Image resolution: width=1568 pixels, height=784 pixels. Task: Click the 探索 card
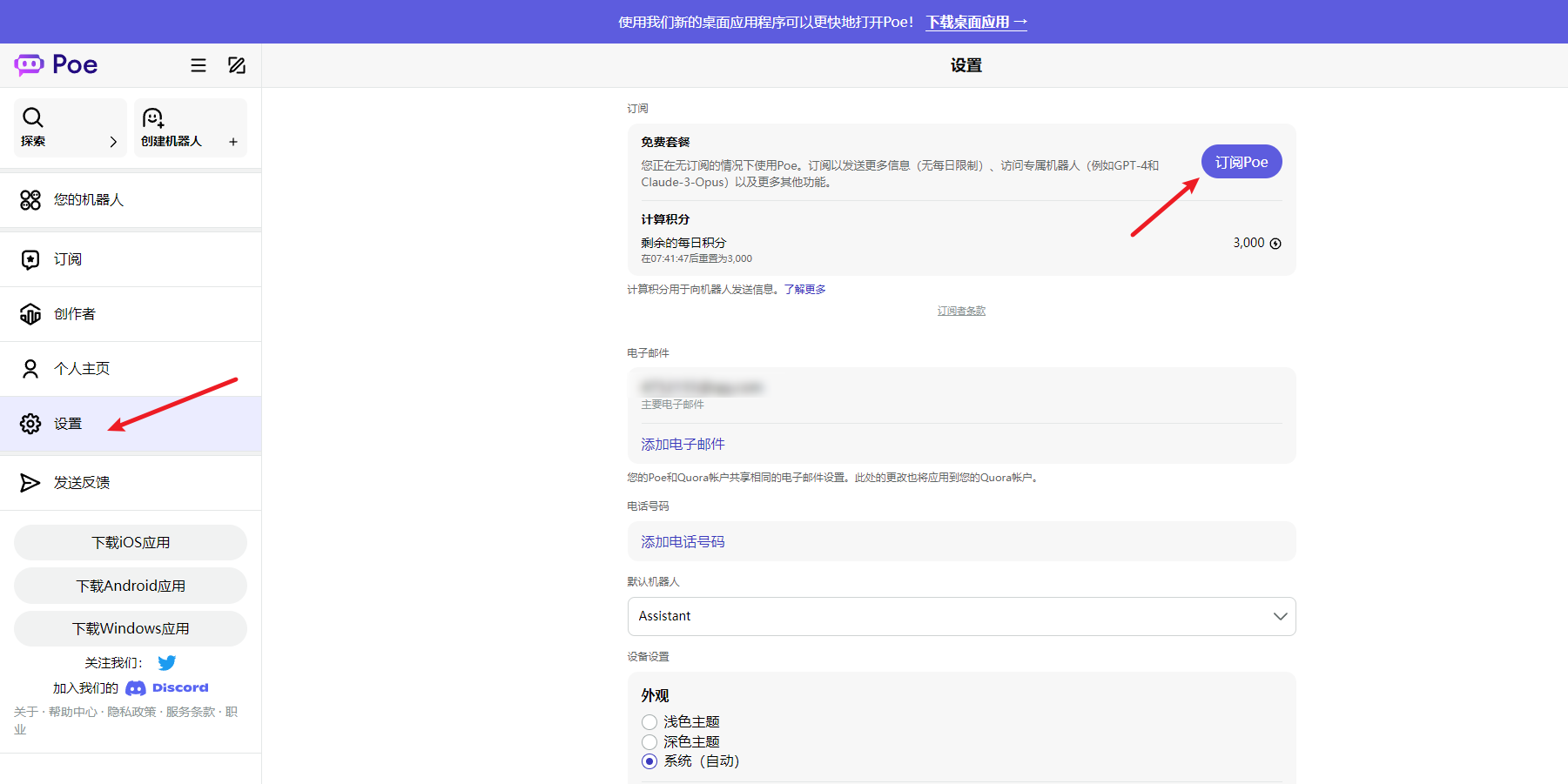(x=71, y=128)
